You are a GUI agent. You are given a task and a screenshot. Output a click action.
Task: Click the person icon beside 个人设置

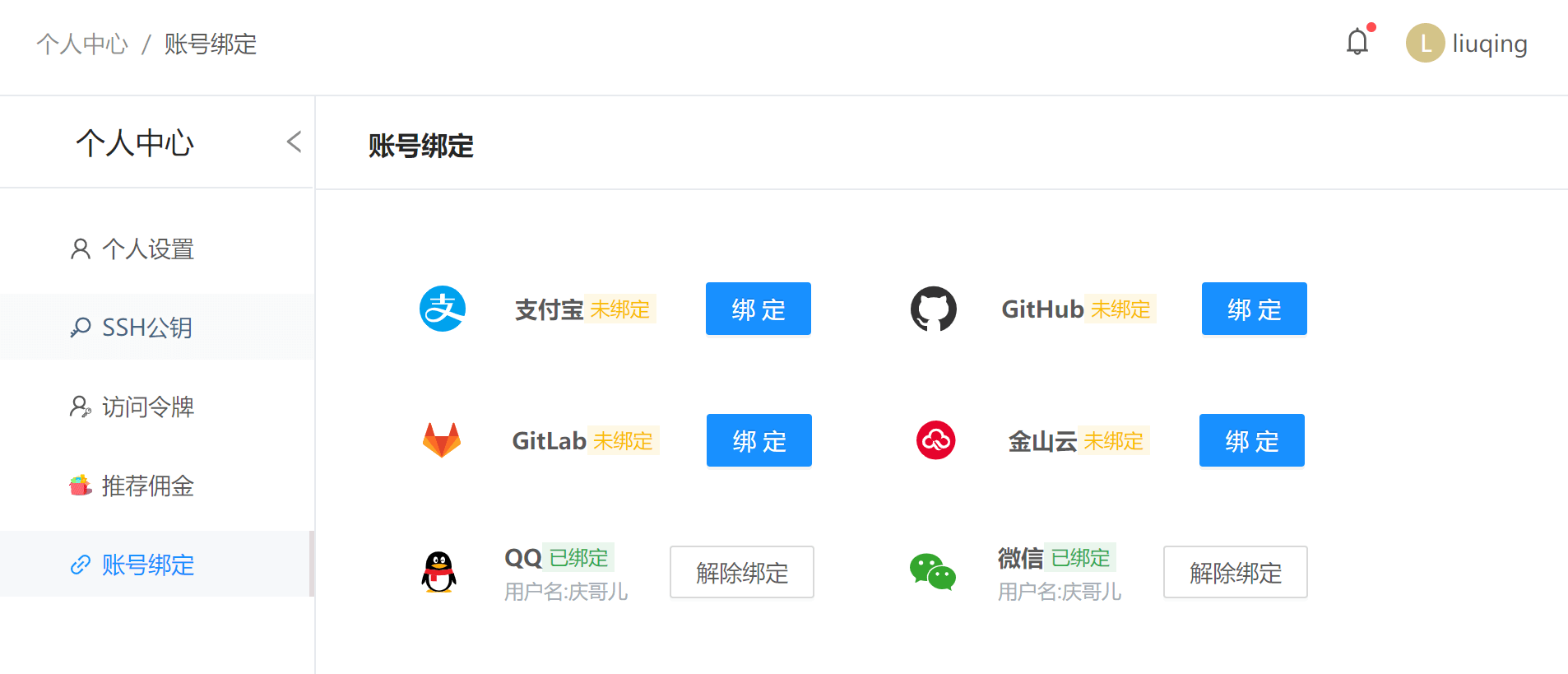coord(80,249)
